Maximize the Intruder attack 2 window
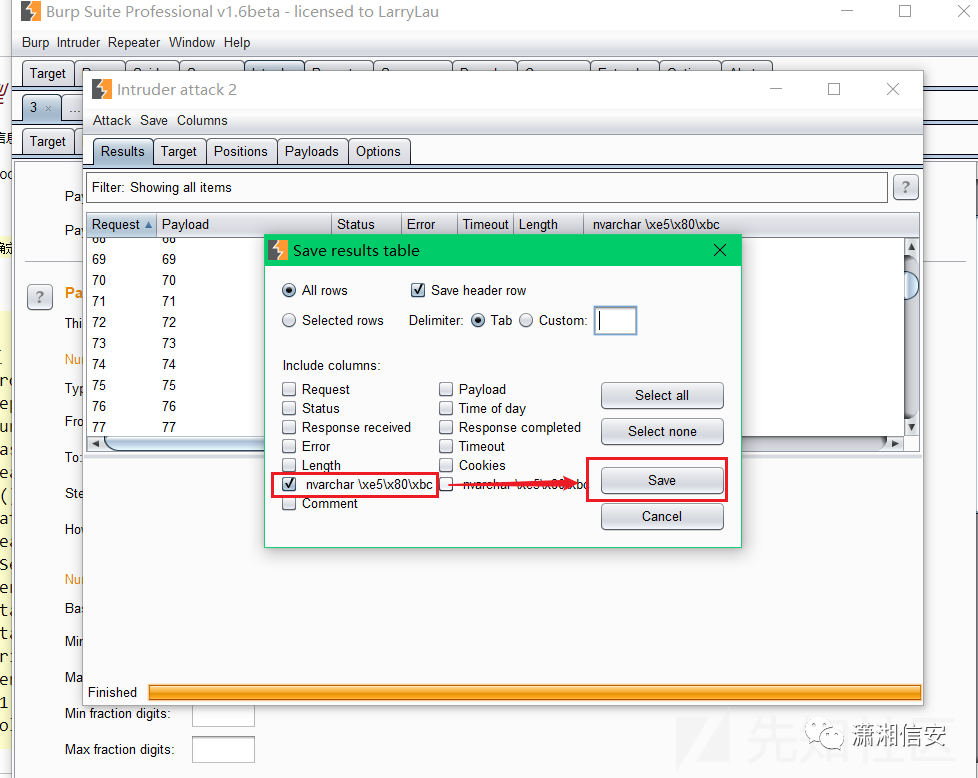Viewport: 978px width, 778px height. [834, 89]
